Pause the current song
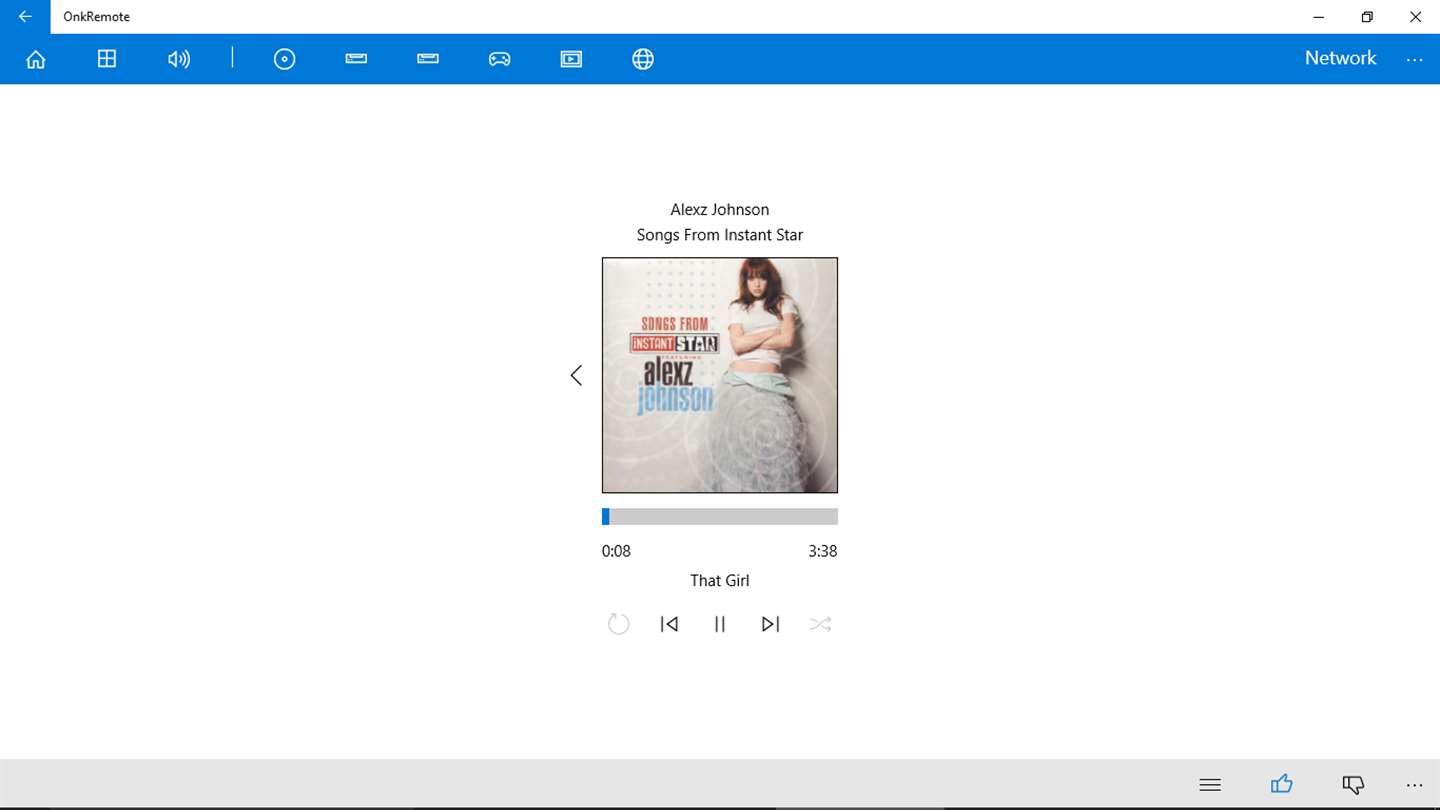 click(720, 624)
